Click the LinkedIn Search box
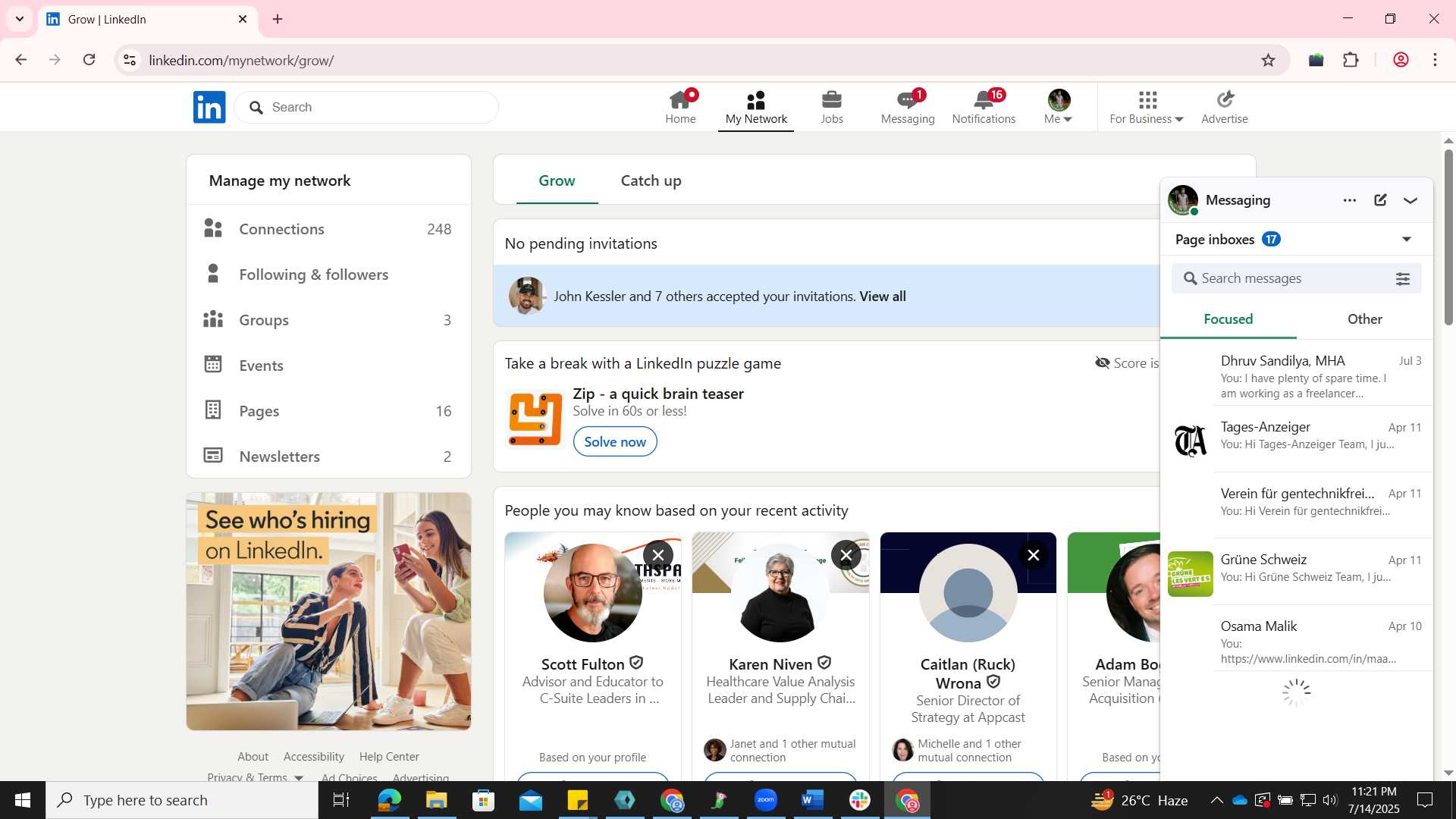The height and width of the screenshot is (819, 1456). (366, 107)
